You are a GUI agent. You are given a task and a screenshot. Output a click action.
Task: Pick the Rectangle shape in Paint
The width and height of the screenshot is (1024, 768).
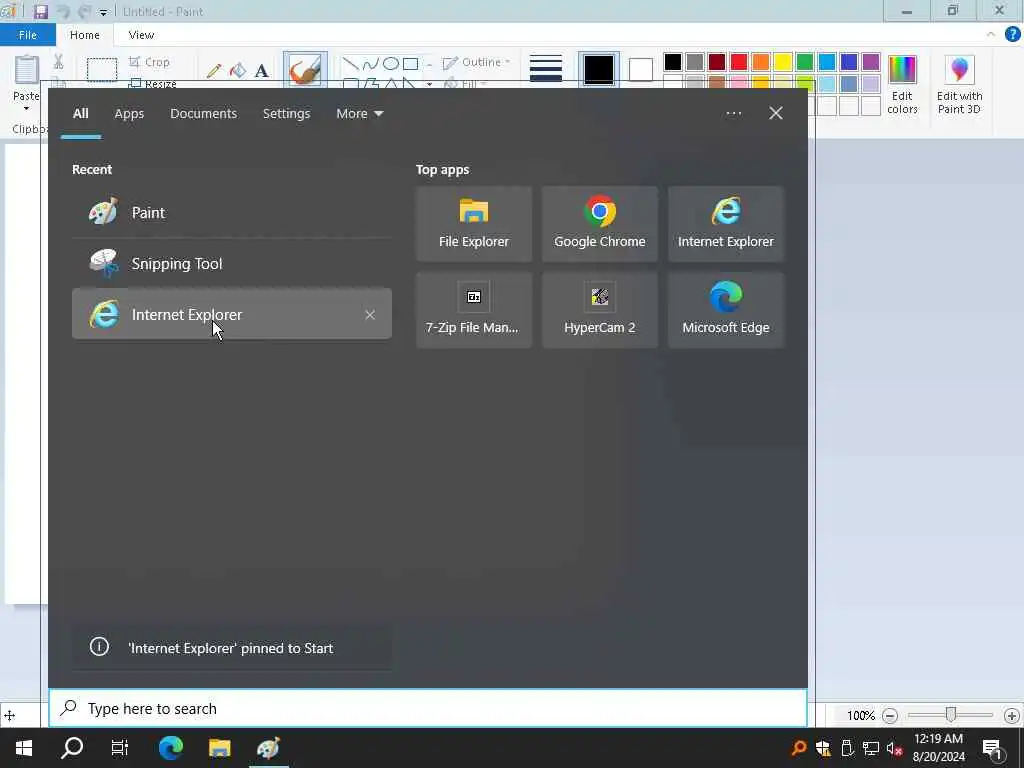410,63
